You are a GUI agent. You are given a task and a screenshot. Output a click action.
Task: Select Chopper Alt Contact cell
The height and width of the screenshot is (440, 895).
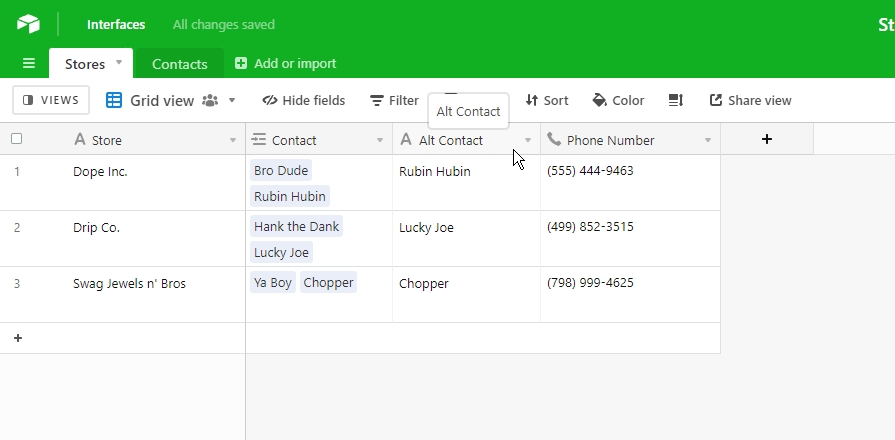(x=466, y=294)
